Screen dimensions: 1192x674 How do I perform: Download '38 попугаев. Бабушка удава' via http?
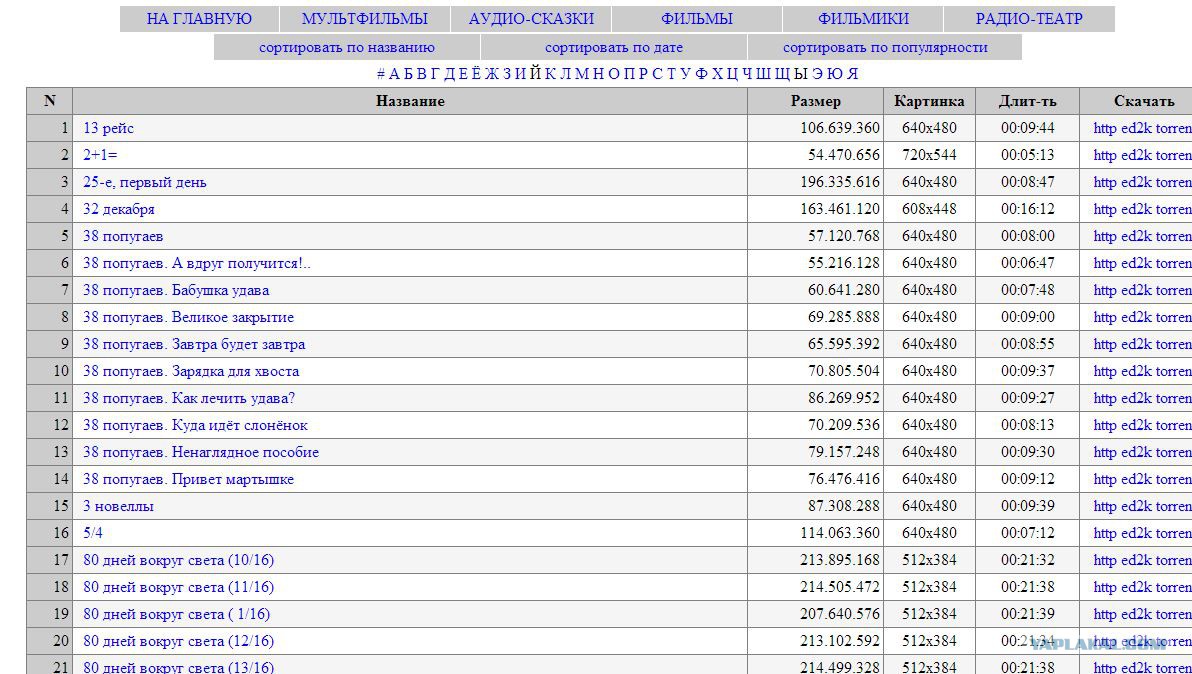click(1105, 290)
